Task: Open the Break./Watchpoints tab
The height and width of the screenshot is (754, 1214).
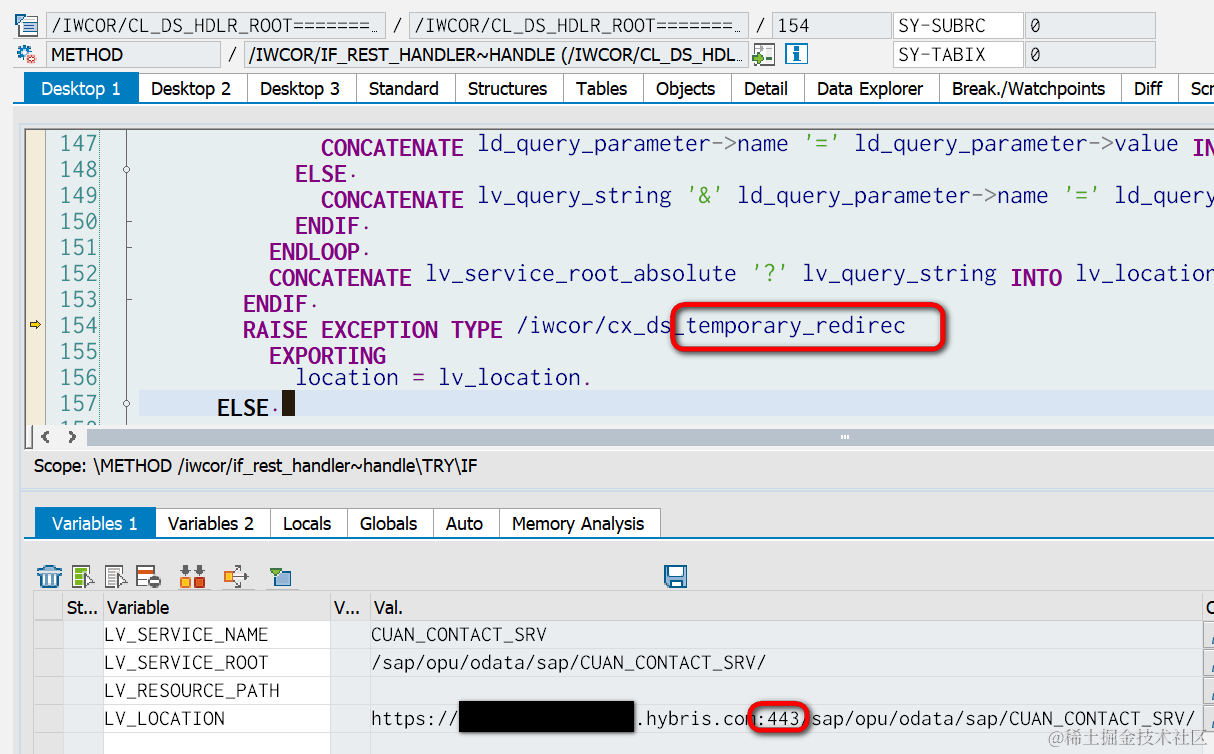Action: coord(1029,88)
